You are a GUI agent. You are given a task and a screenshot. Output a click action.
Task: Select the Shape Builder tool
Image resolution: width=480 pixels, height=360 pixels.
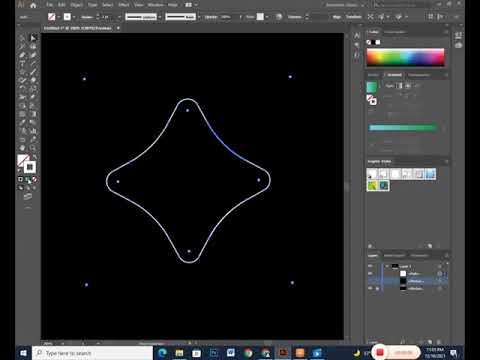coord(22,106)
